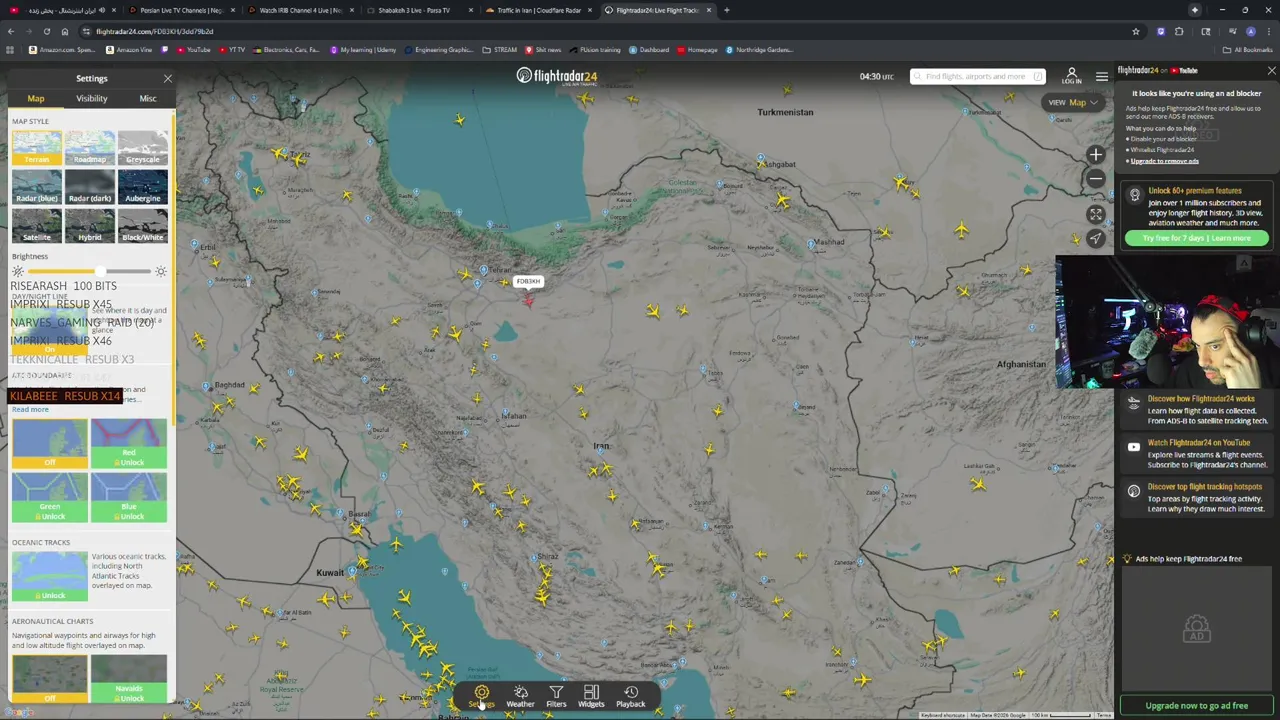Open the YouTube bookmark

pos(194,50)
